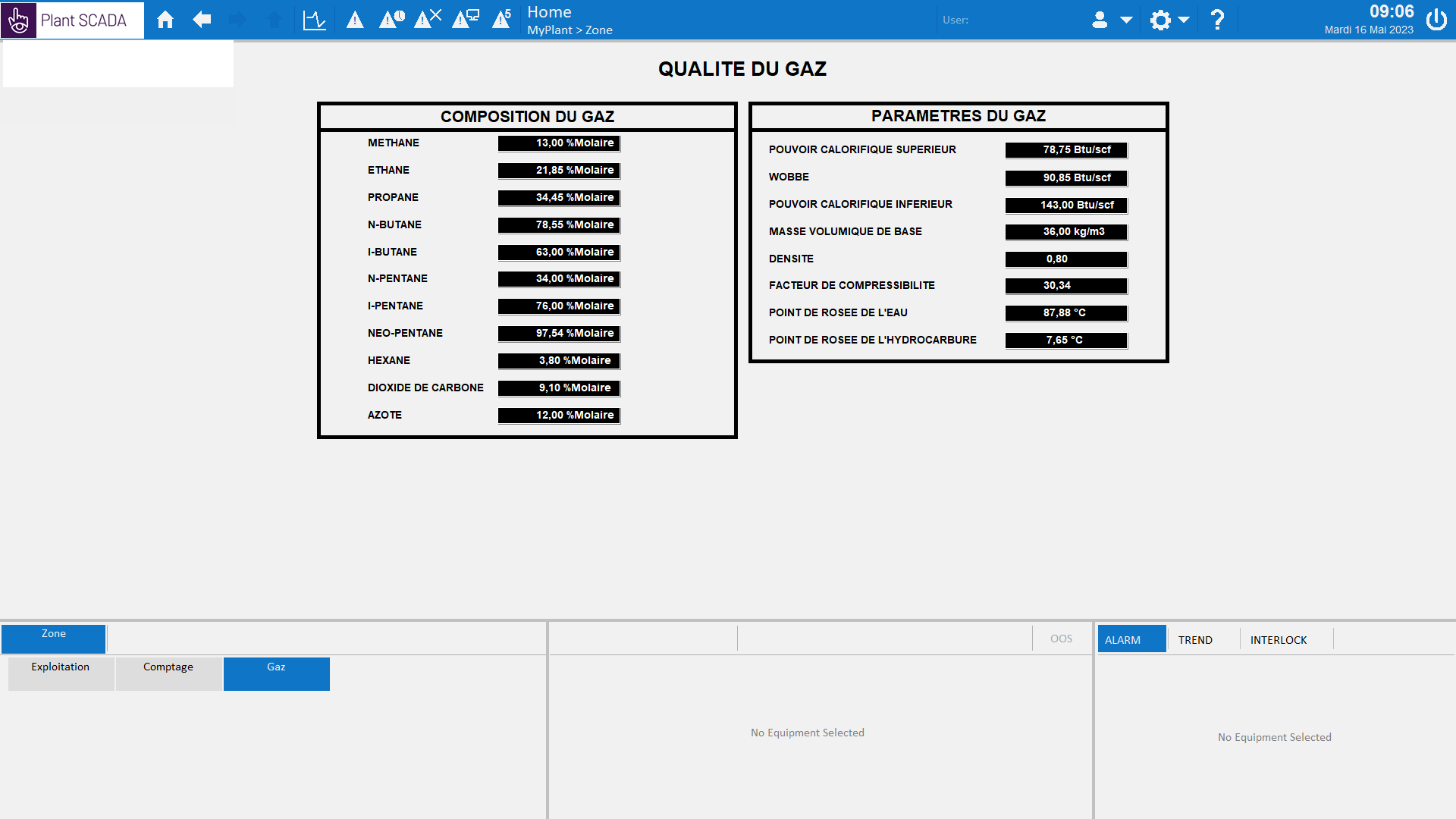The image size is (1456, 819).
Task: Go to the Home page icon
Action: 165,20
